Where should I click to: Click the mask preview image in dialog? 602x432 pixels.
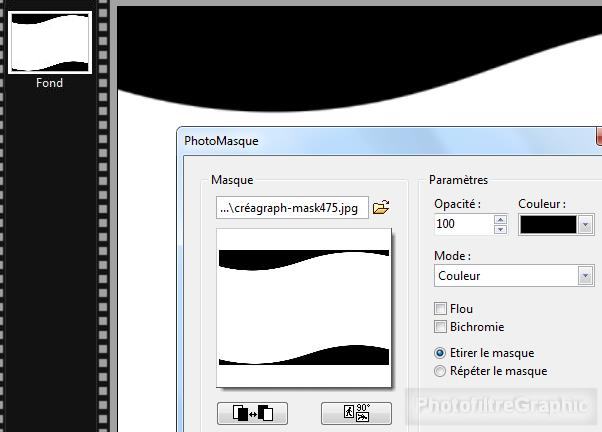[x=304, y=308]
